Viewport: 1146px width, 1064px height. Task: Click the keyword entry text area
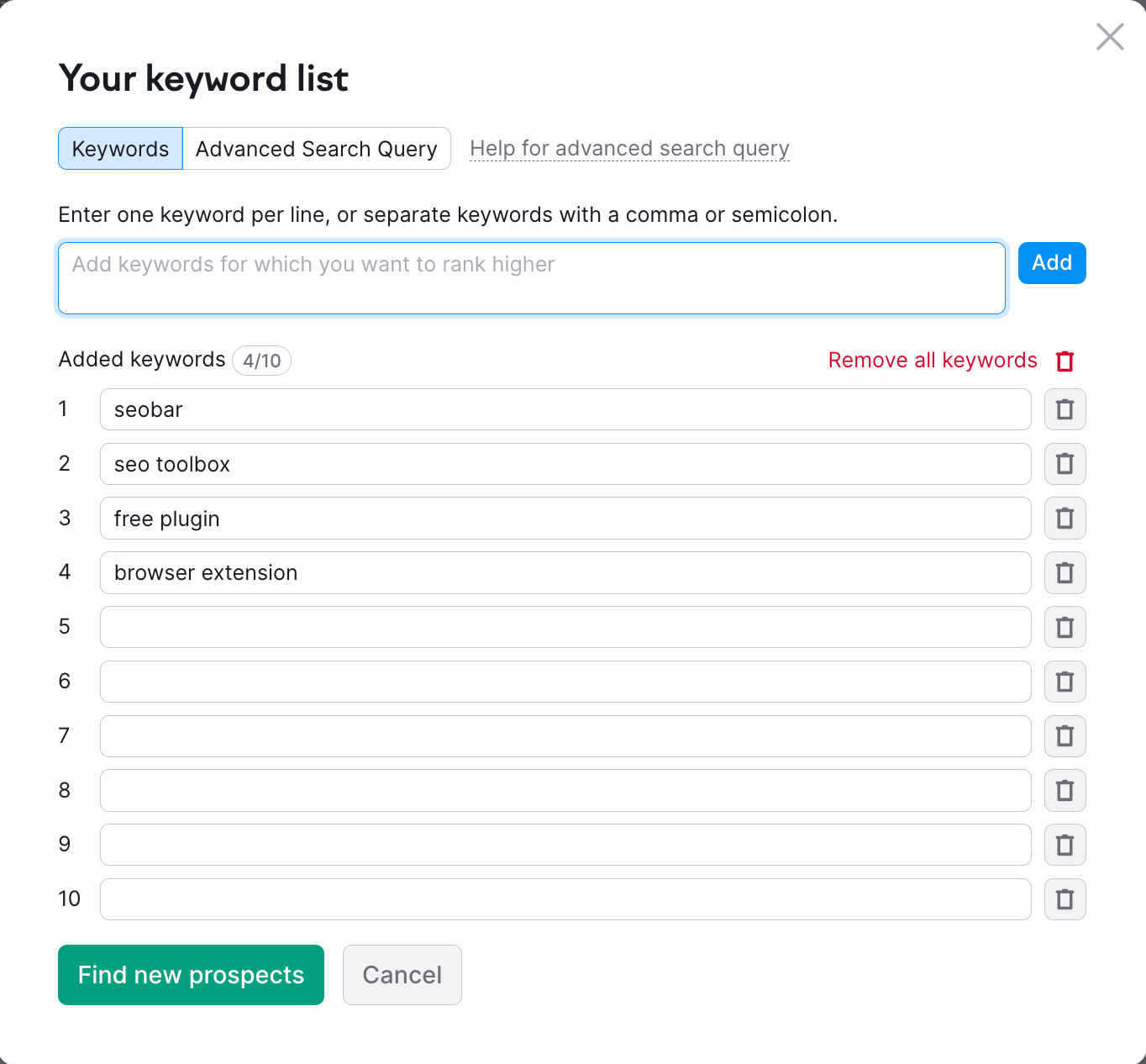coord(531,277)
